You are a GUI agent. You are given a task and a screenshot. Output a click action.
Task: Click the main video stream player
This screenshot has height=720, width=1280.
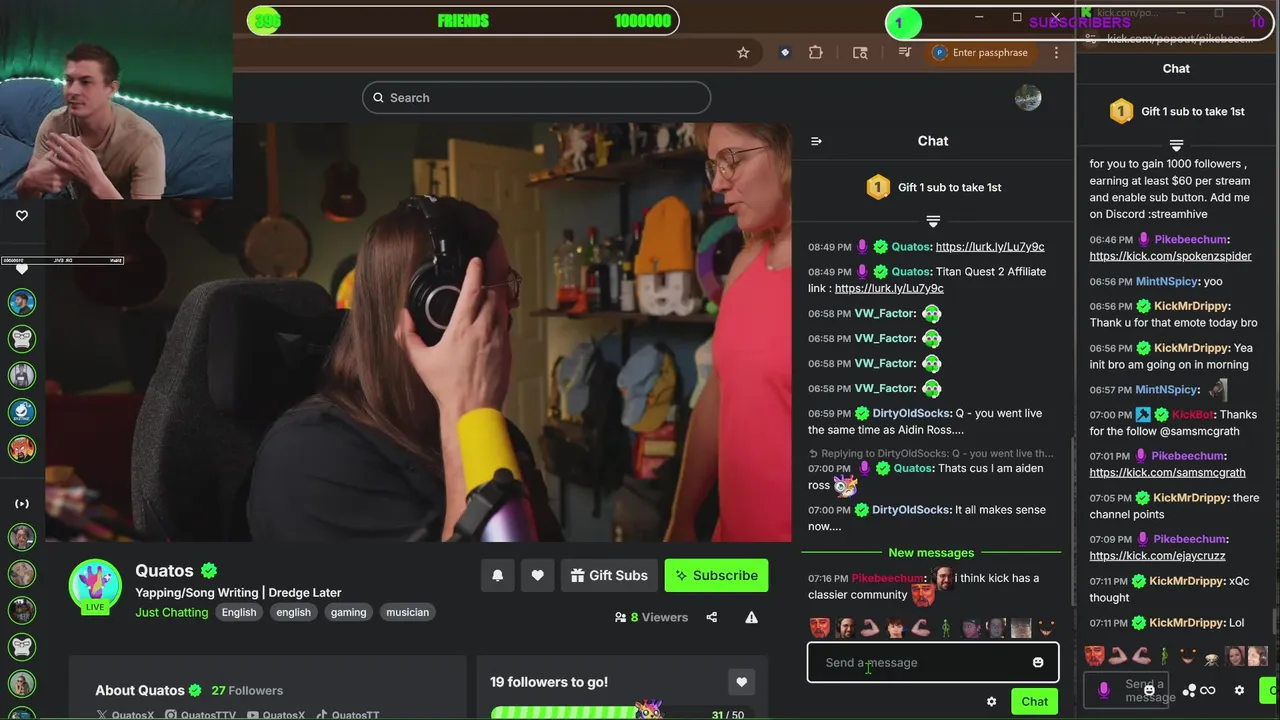coord(418,332)
